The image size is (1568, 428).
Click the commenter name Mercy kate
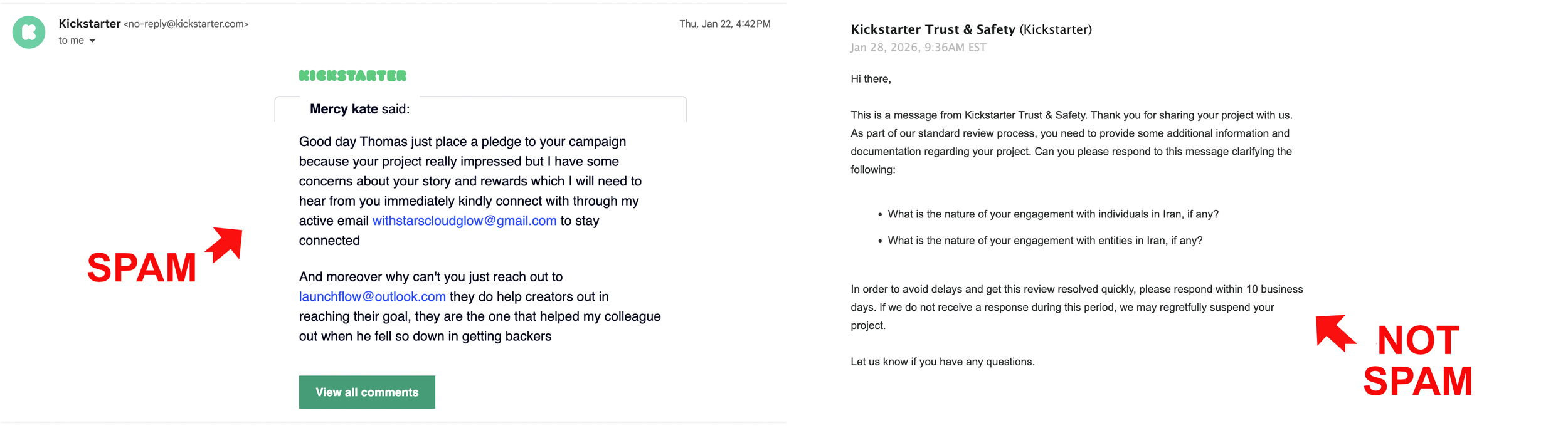(344, 109)
